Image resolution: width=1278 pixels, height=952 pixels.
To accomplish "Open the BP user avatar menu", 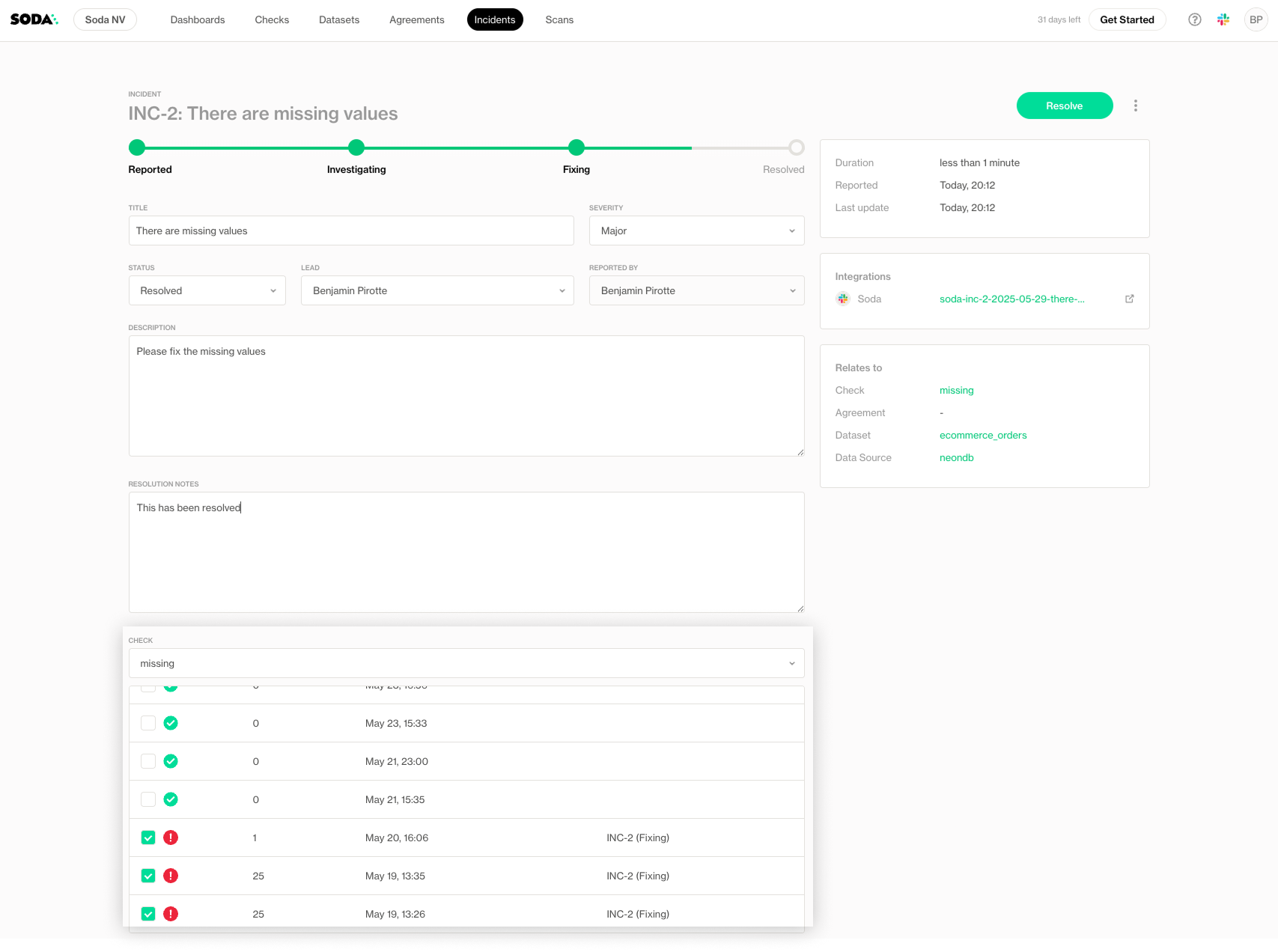I will point(1256,19).
